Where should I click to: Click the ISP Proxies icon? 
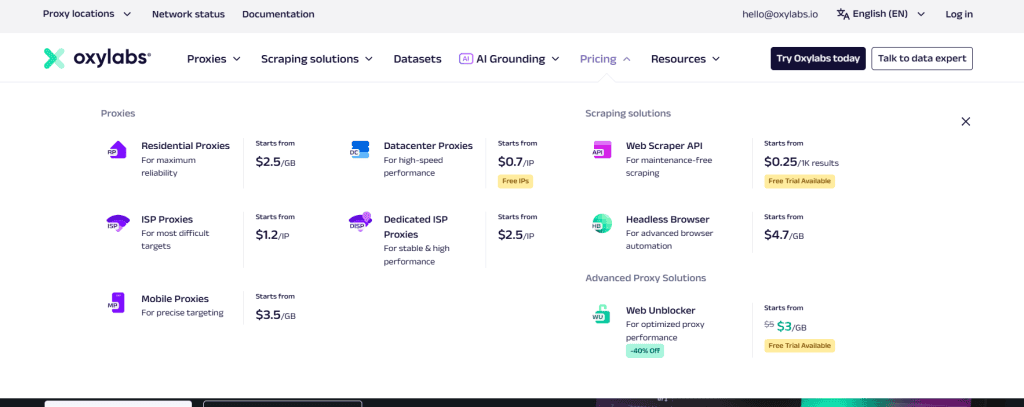click(x=118, y=224)
